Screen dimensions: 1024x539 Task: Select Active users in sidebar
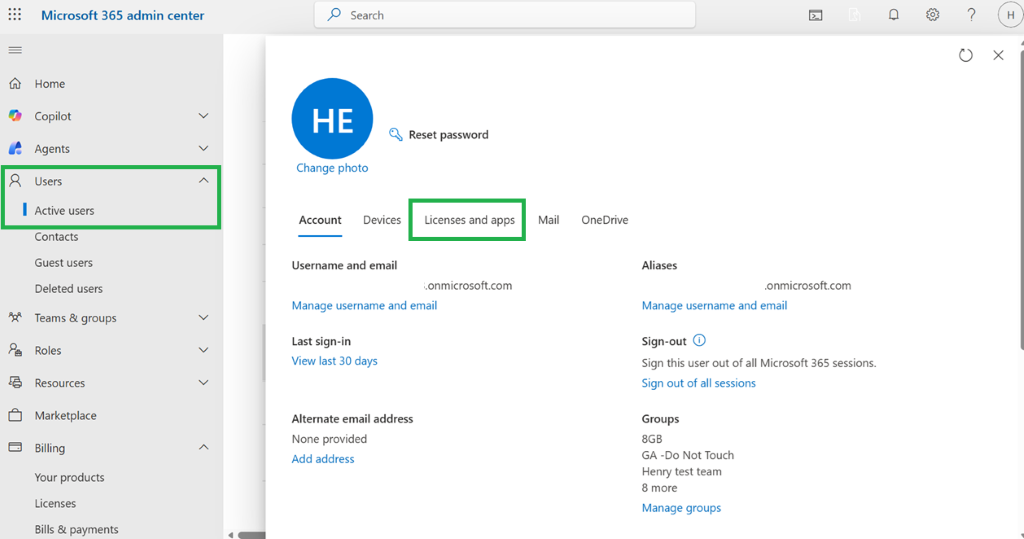[64, 210]
